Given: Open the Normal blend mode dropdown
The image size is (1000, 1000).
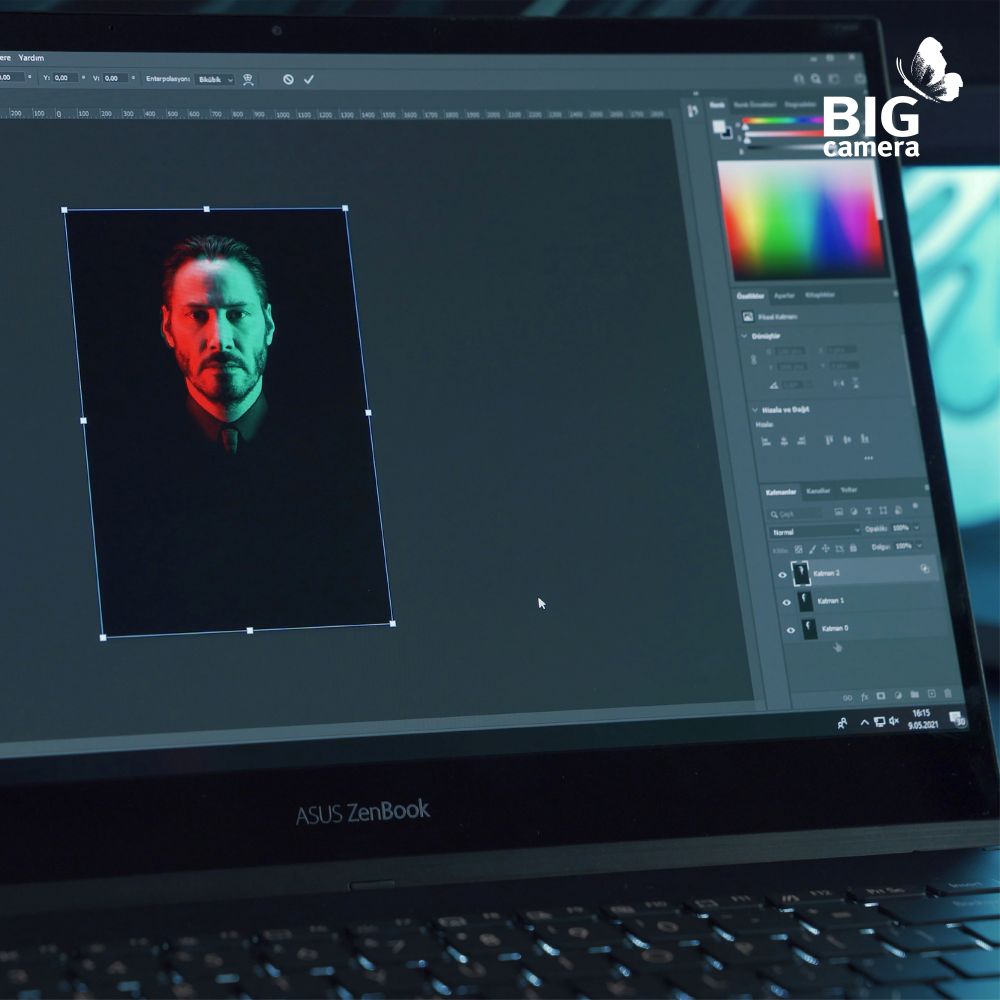Looking at the screenshot, I should coord(814,531).
